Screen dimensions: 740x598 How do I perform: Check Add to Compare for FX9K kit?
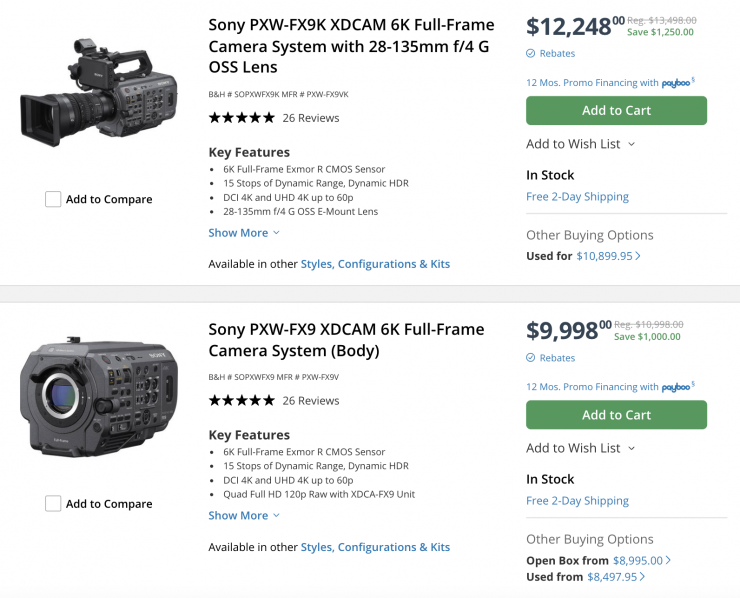[53, 199]
